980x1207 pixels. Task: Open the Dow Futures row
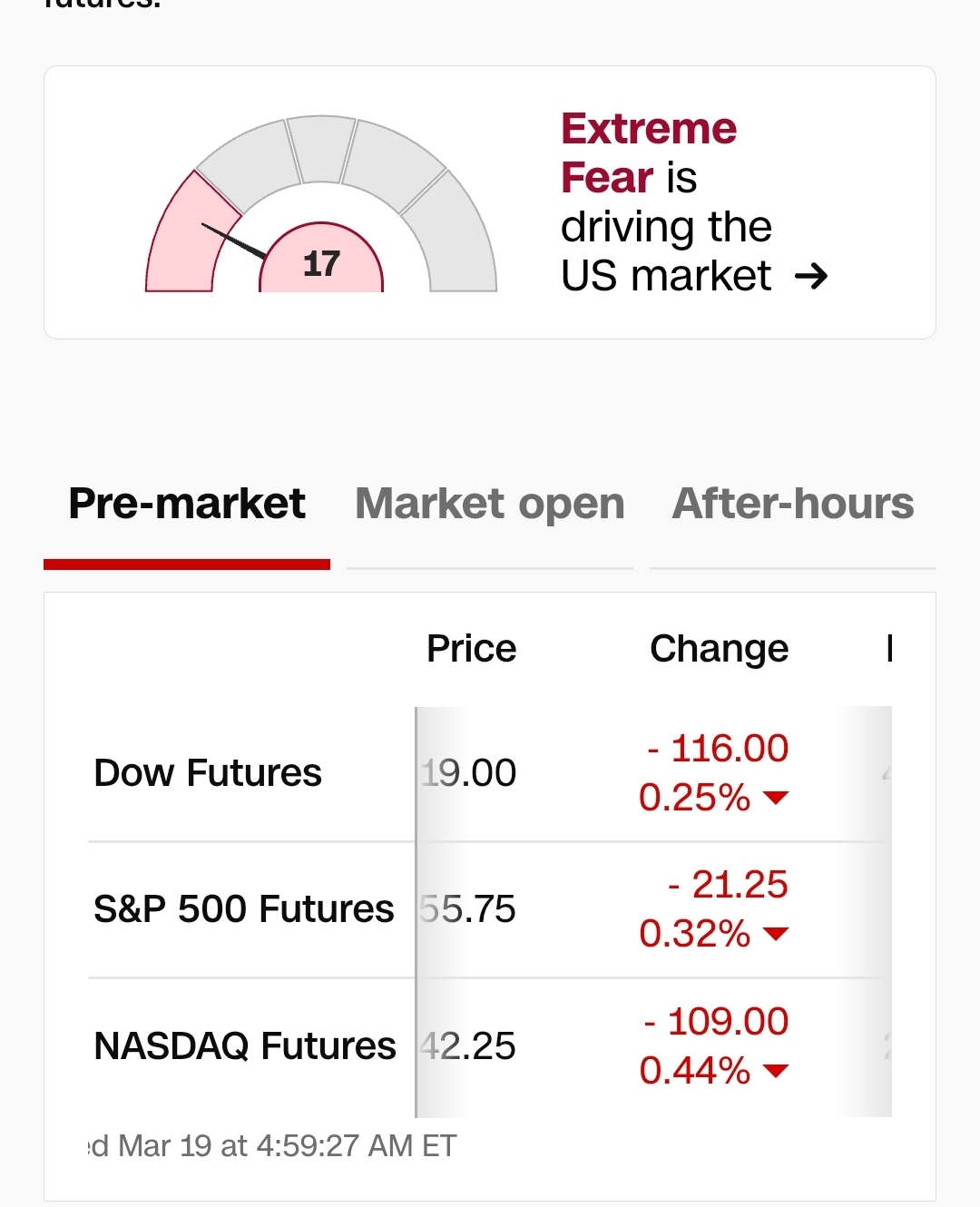coord(208,773)
